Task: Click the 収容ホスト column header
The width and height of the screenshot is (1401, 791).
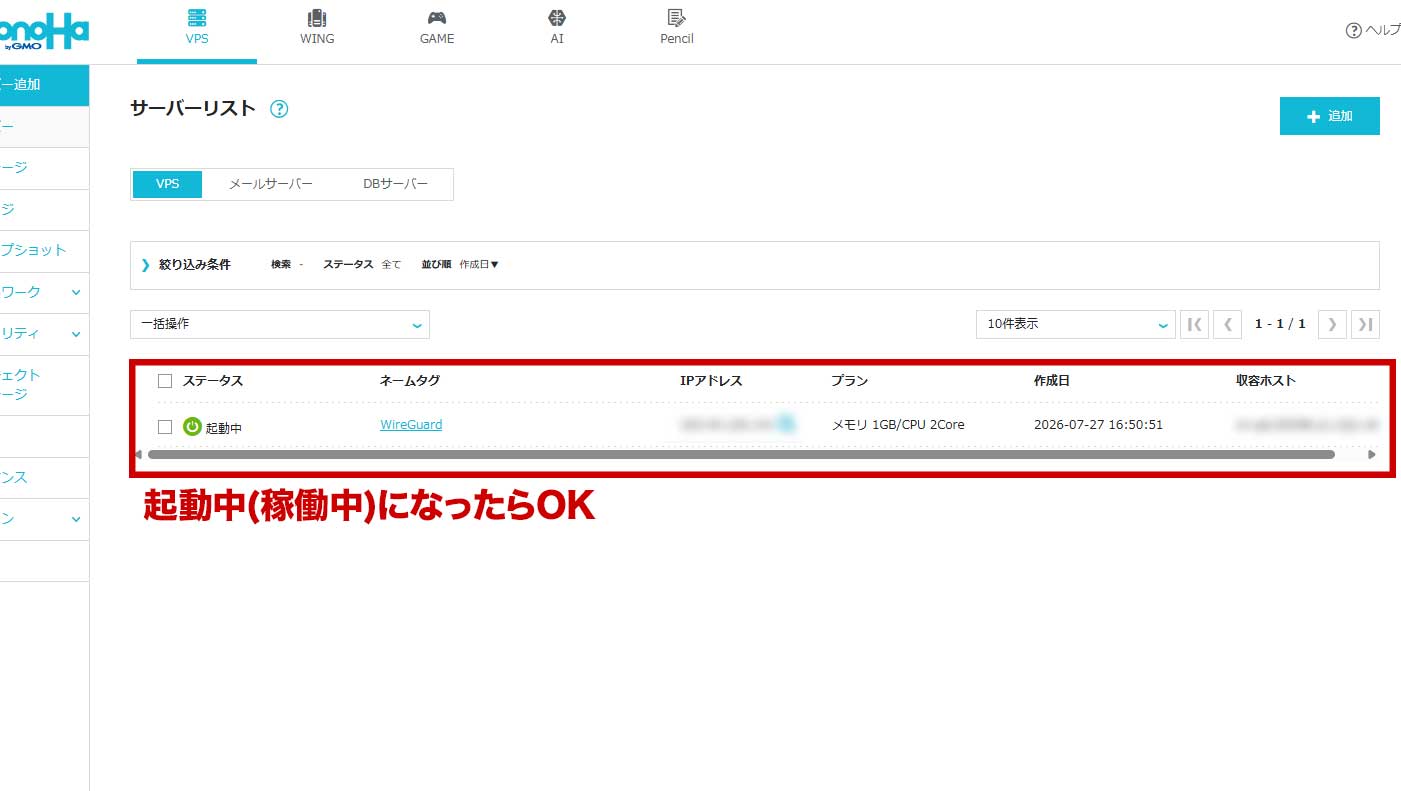Action: tap(1266, 381)
